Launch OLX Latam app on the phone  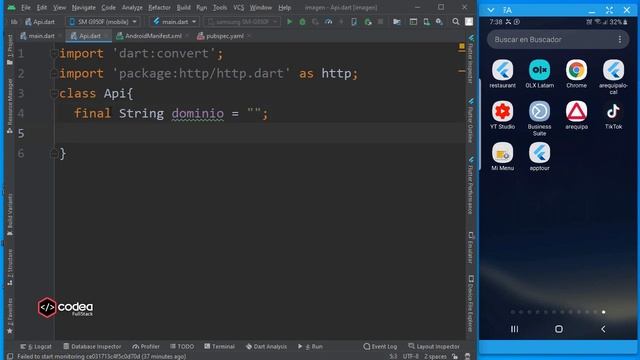pos(539,73)
